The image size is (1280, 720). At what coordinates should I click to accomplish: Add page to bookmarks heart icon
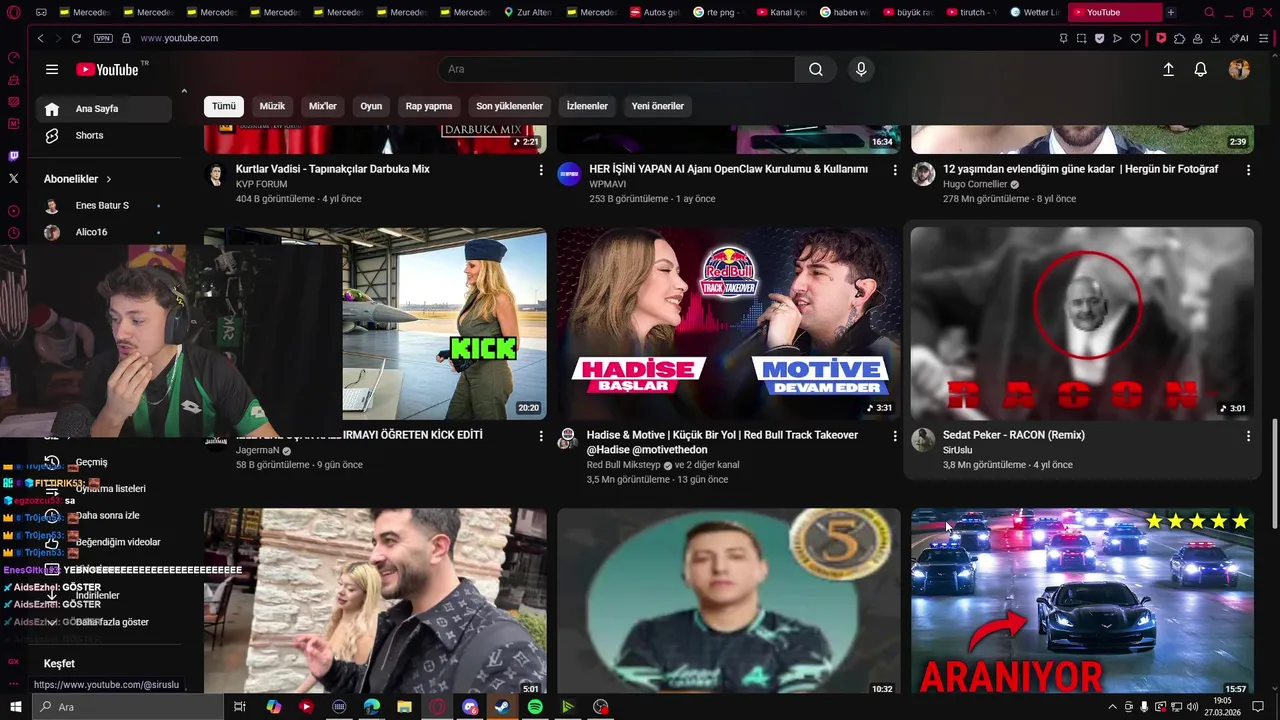point(1136,38)
